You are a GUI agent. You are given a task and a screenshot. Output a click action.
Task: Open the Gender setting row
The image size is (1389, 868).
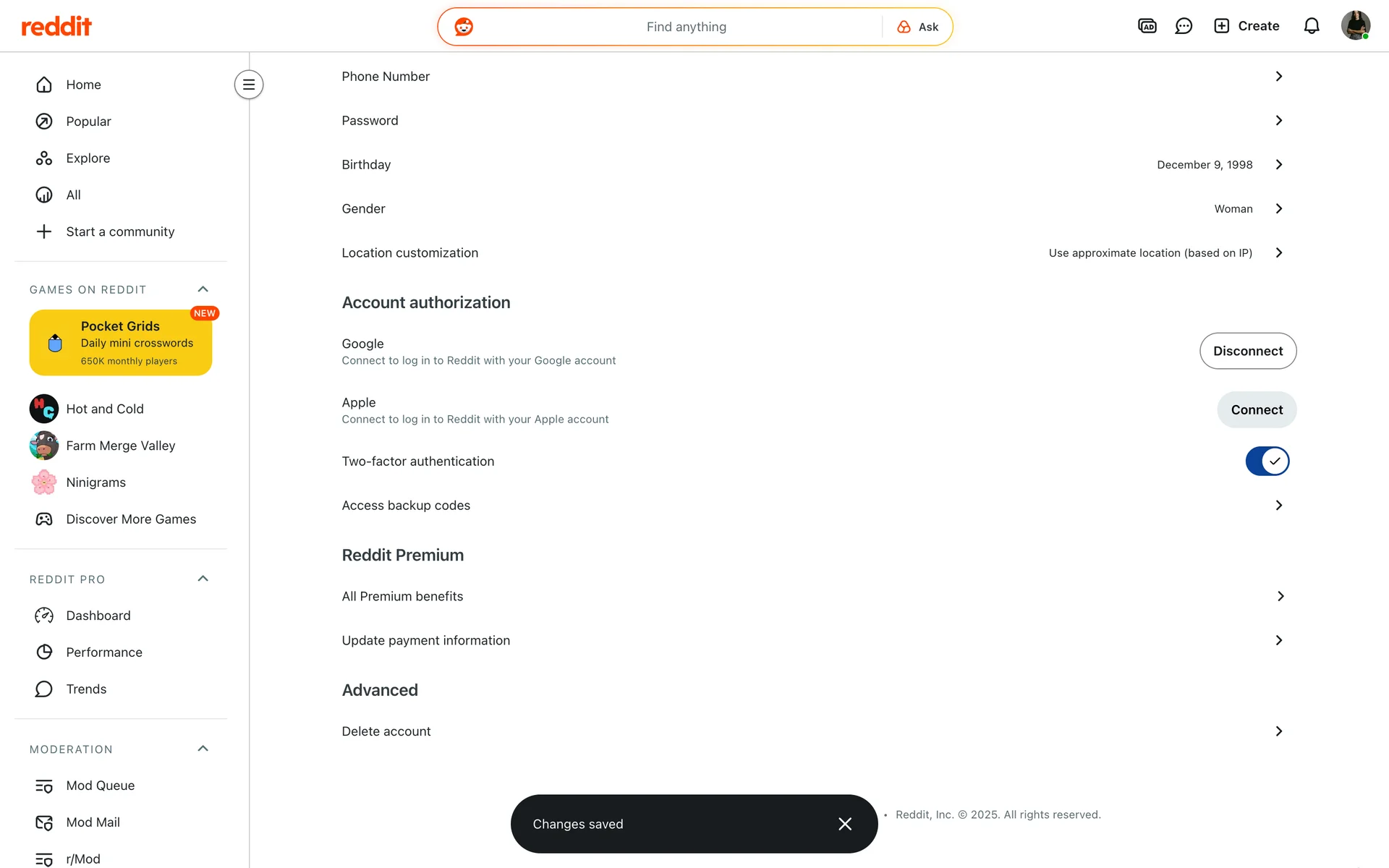click(x=810, y=208)
